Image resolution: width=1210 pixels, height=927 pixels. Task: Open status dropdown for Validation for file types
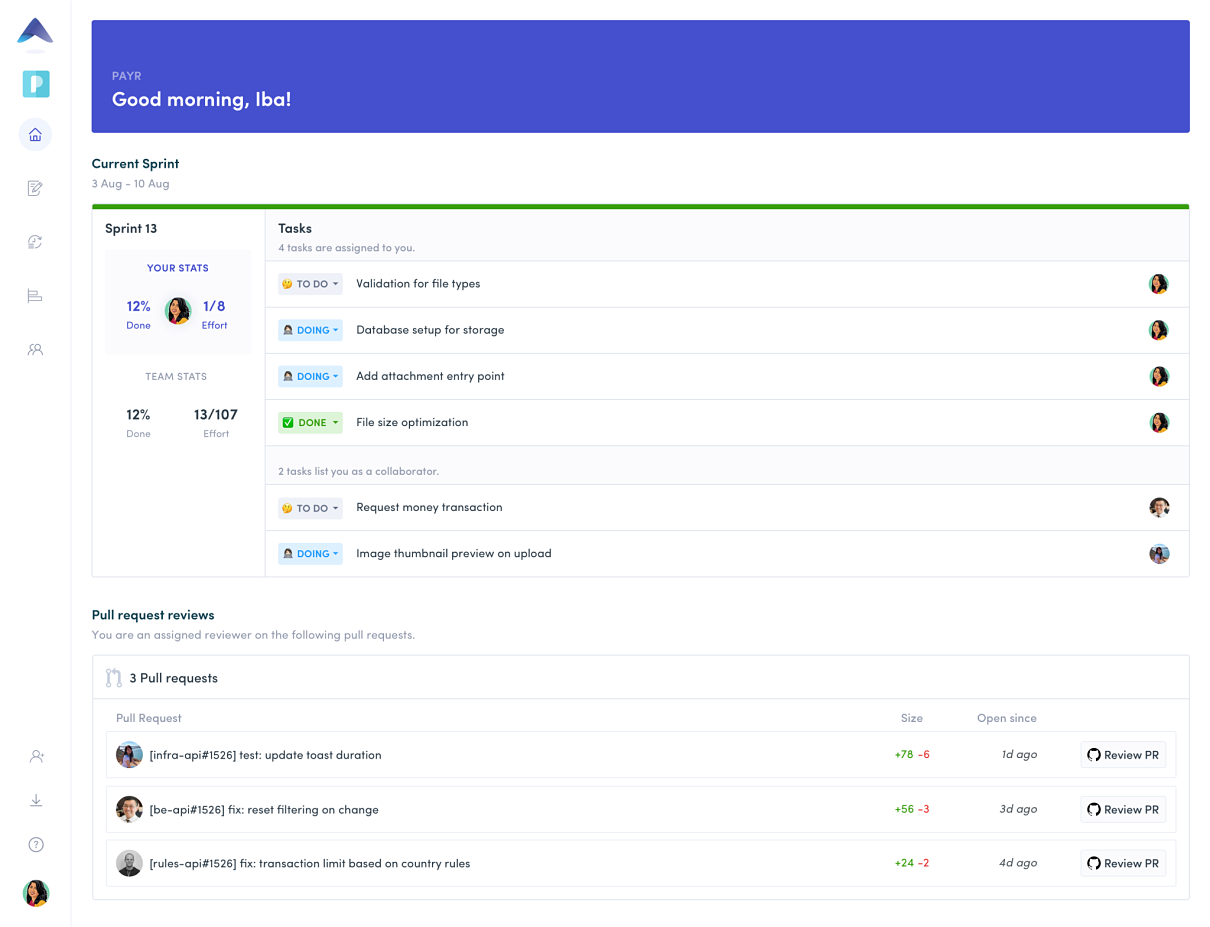point(310,284)
